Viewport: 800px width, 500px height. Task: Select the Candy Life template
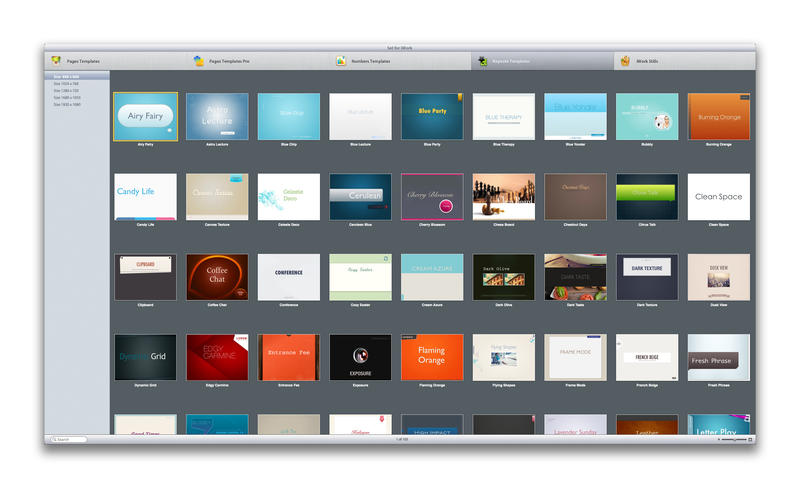coord(145,197)
